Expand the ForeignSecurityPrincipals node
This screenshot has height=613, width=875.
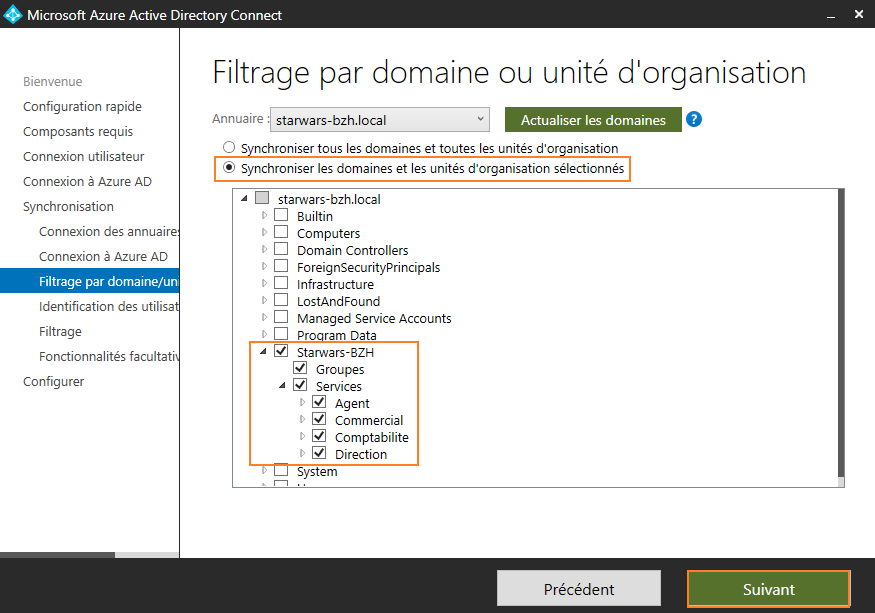[x=264, y=266]
